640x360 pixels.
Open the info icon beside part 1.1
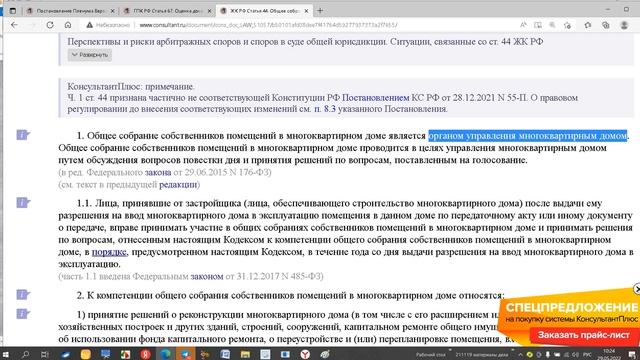tap(23, 202)
